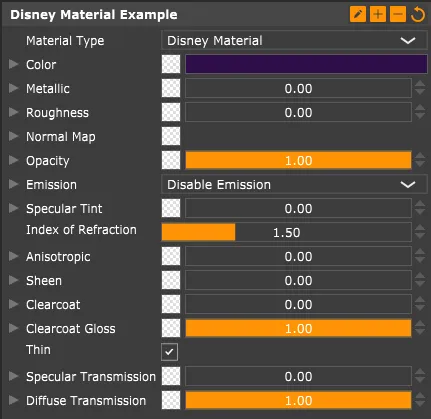Click the Roughness stepper arrows

point(420,112)
